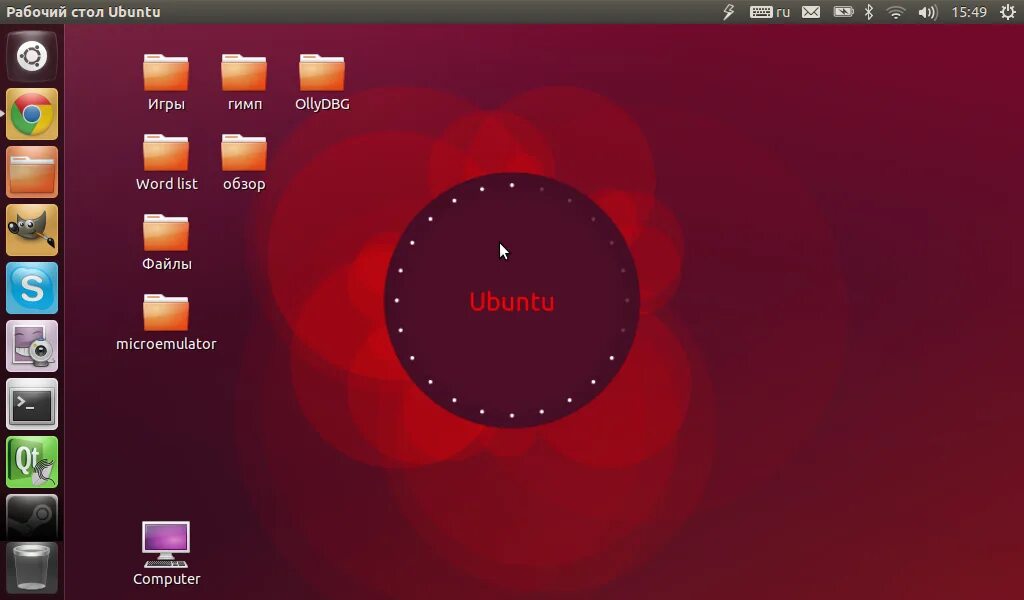Open the Files manager in the launcher
The height and width of the screenshot is (600, 1024).
32,172
